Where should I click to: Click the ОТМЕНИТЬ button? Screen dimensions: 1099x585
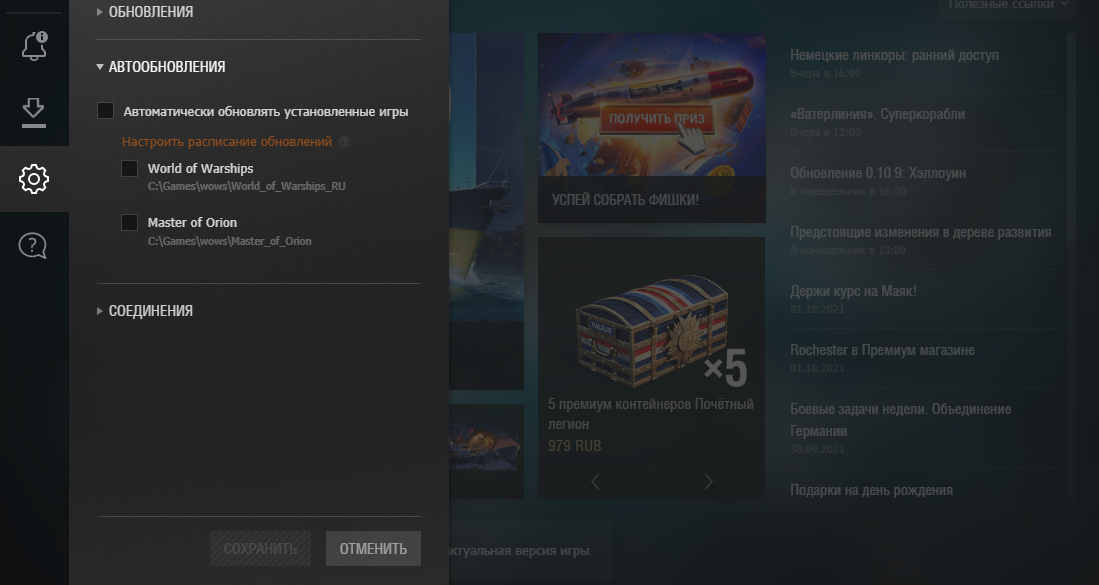(x=373, y=549)
